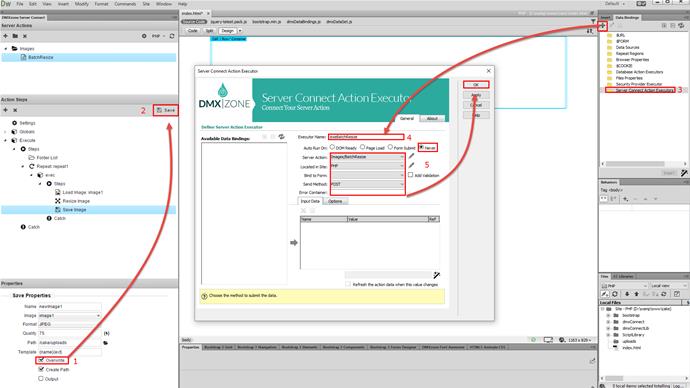This screenshot has width=690, height=388.
Task: Open the Modify menu
Action: pyautogui.click(x=82, y=4)
